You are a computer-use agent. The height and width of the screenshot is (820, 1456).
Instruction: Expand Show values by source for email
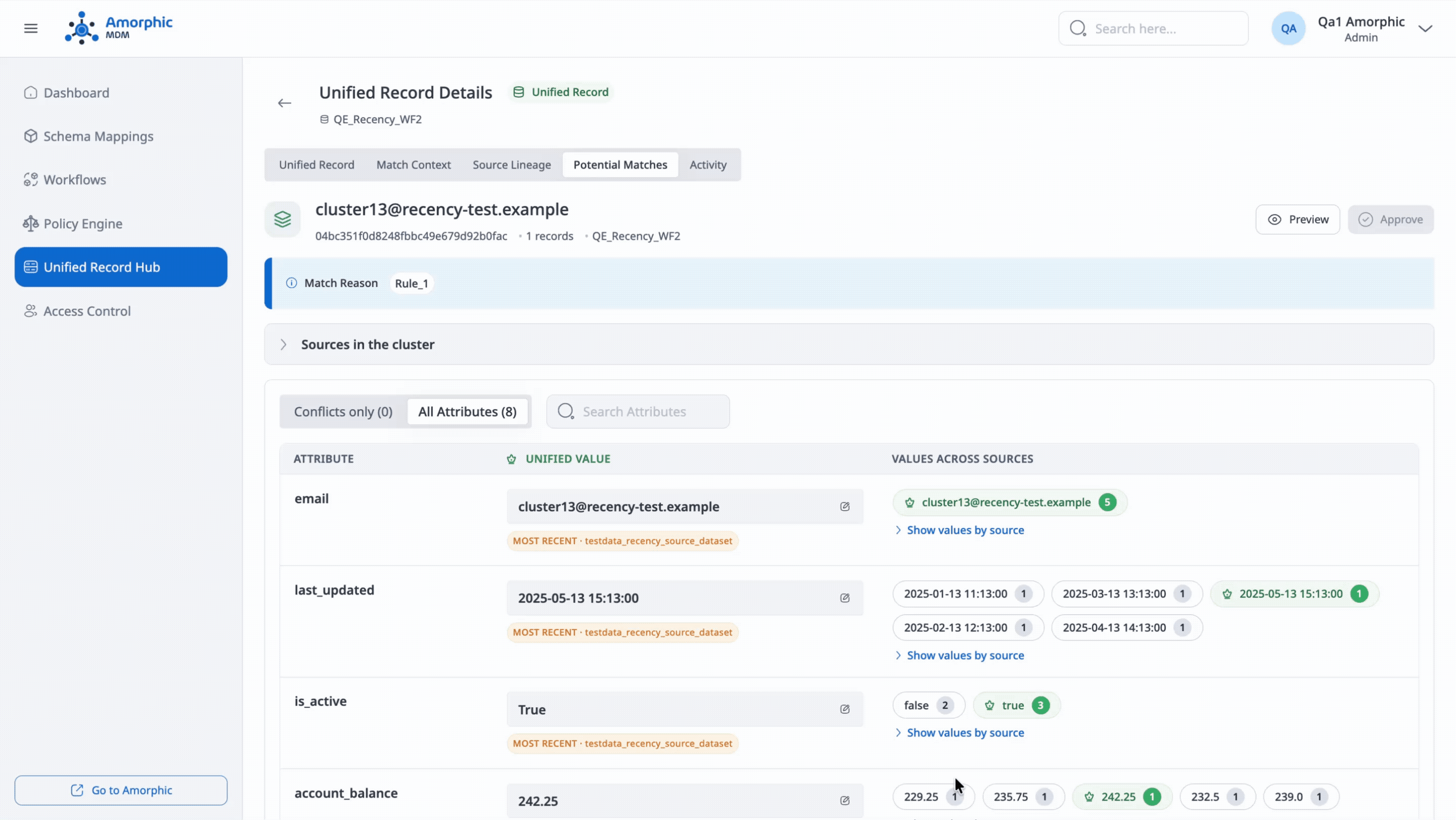[x=959, y=530]
